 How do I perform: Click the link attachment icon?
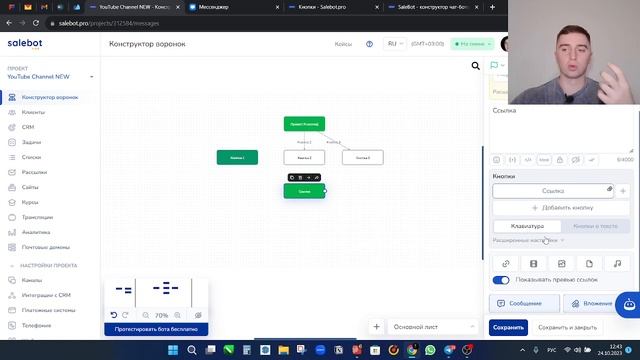(x=506, y=264)
